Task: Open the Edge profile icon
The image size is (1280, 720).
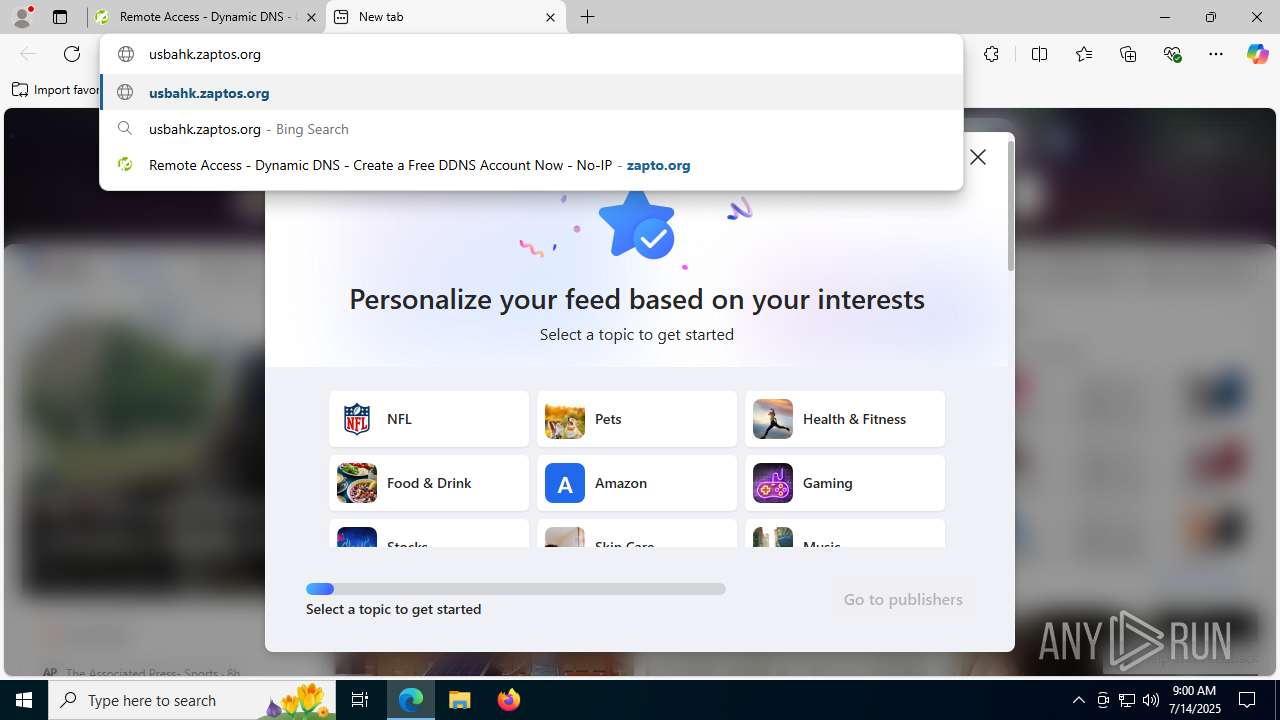Action: (x=22, y=17)
